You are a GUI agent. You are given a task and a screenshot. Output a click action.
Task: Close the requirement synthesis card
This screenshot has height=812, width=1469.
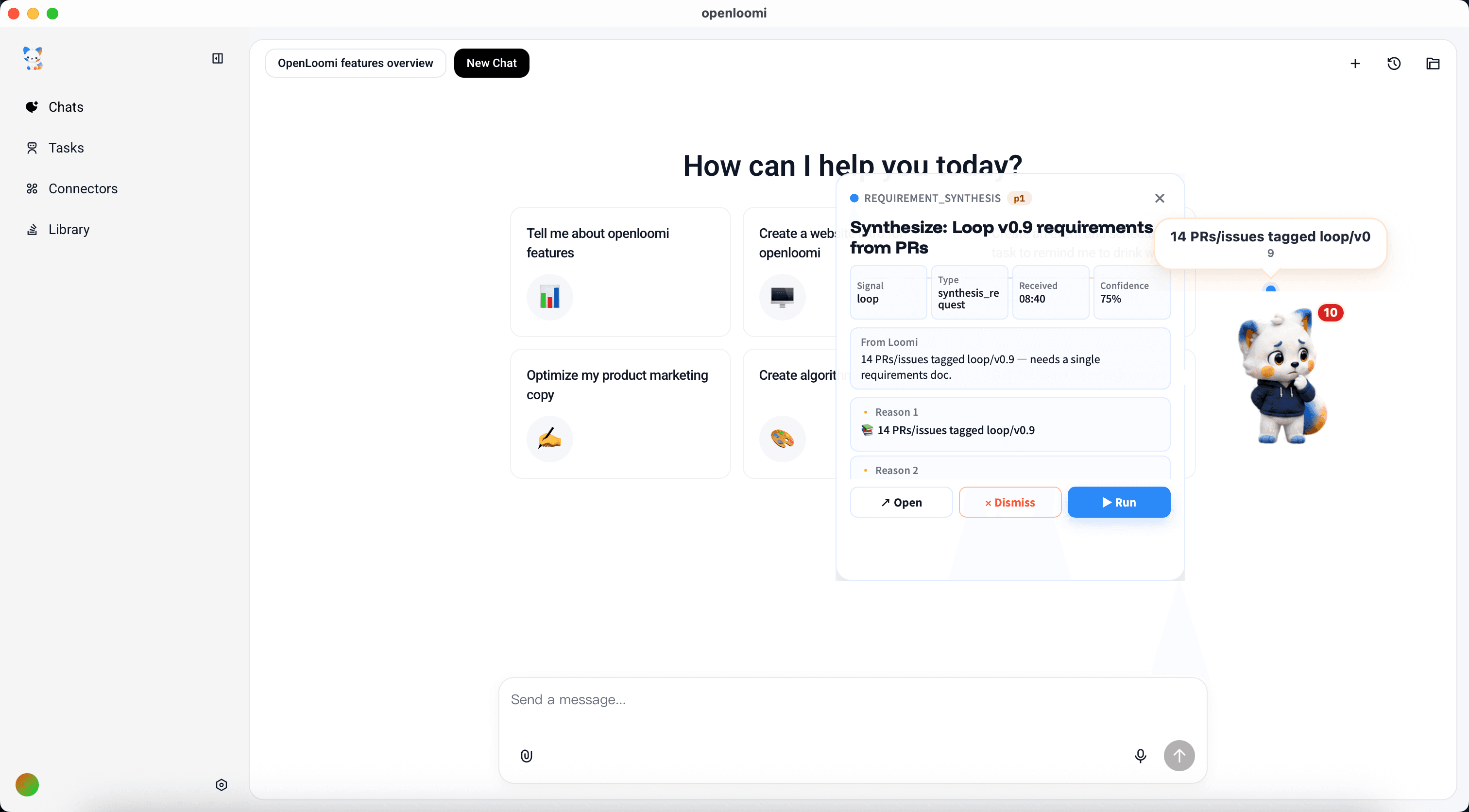(x=1160, y=198)
